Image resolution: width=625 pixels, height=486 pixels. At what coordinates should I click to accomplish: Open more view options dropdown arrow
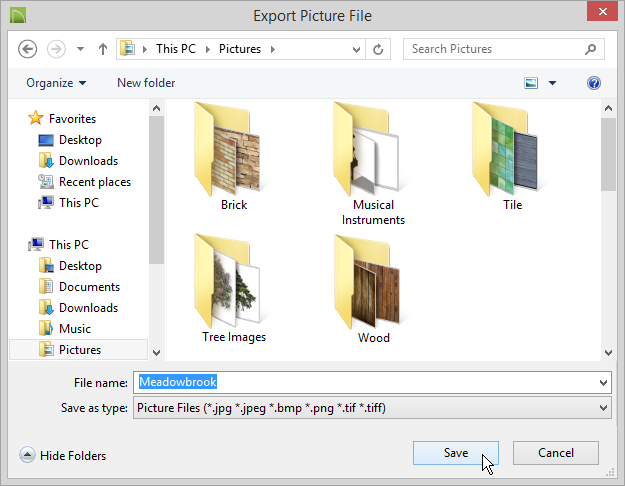552,83
